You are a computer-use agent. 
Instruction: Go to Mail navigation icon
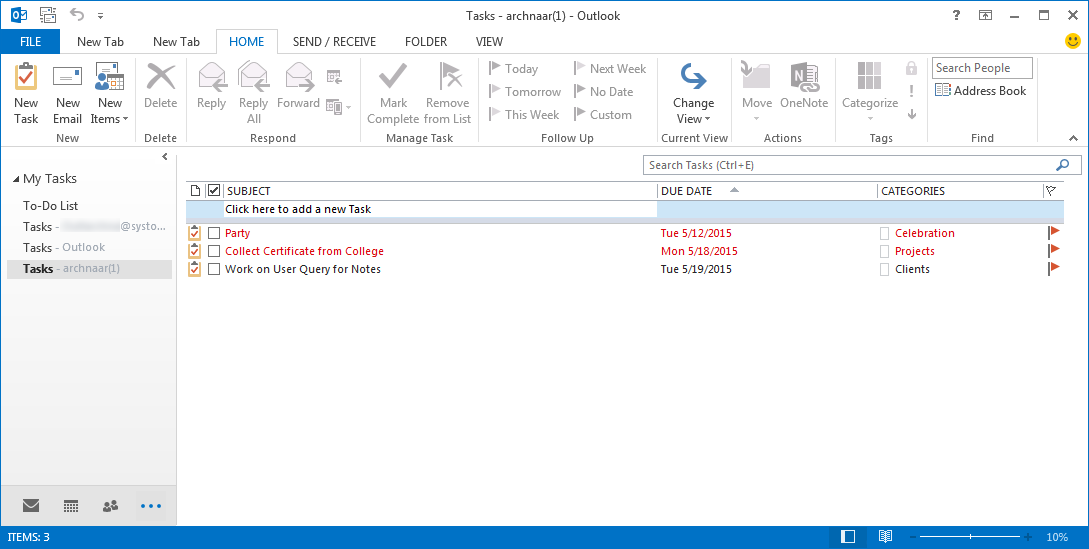pyautogui.click(x=31, y=506)
